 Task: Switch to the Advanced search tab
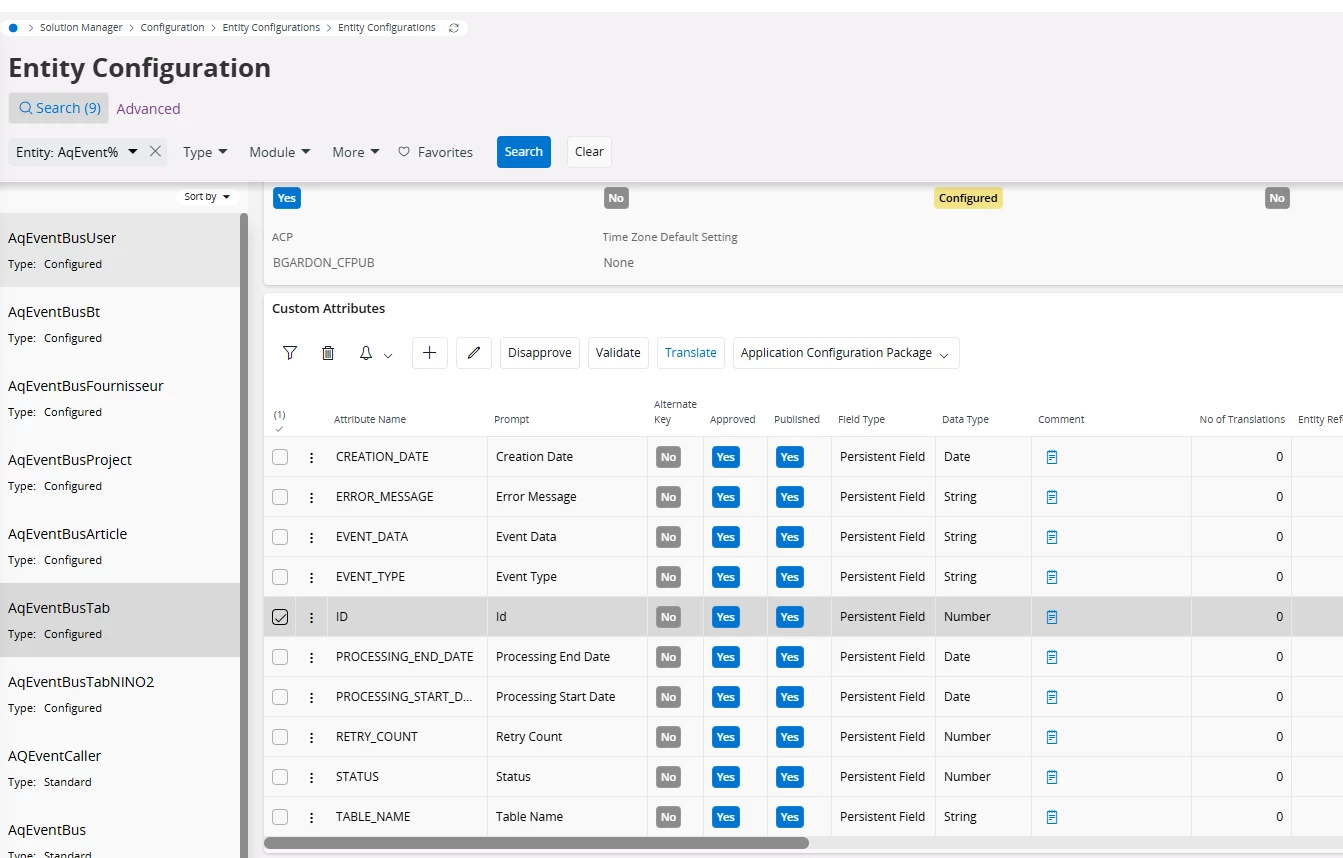(148, 109)
